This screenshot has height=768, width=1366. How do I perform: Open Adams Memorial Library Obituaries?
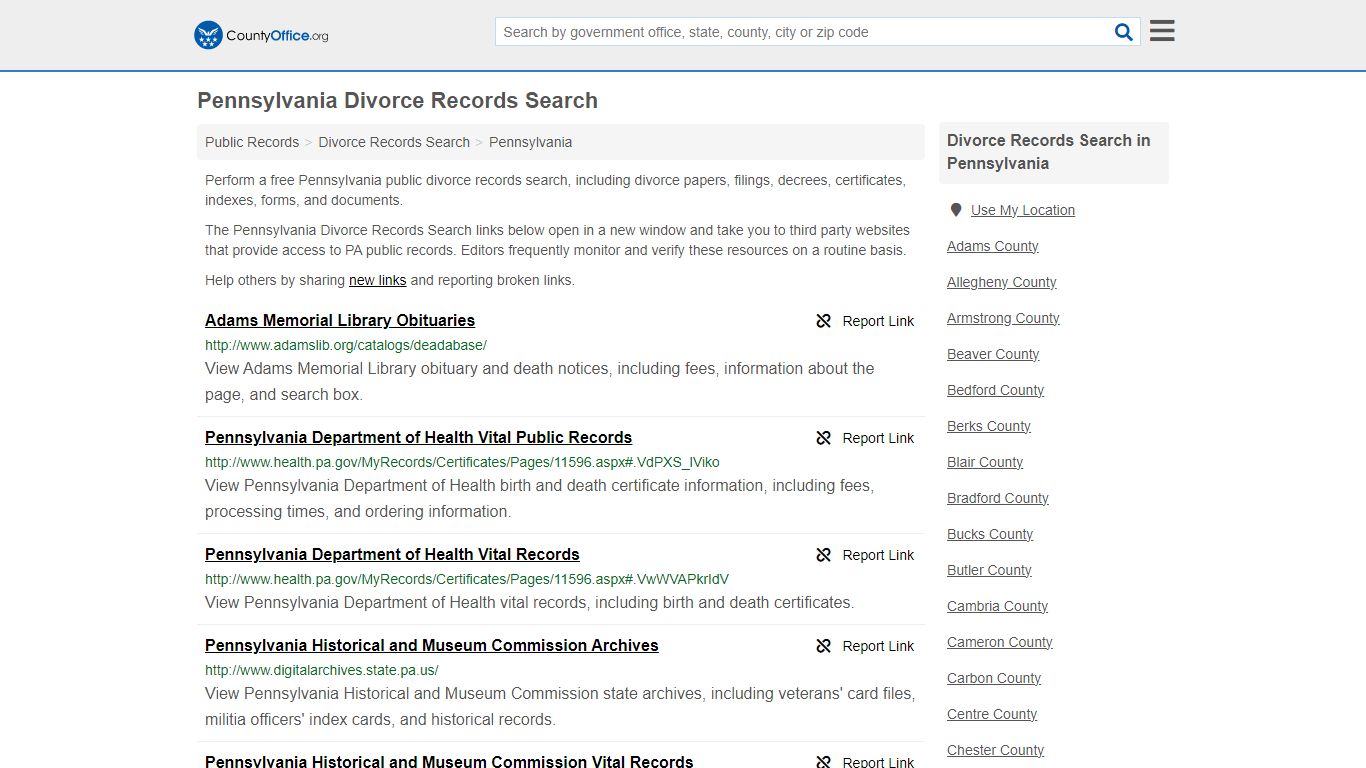(340, 320)
